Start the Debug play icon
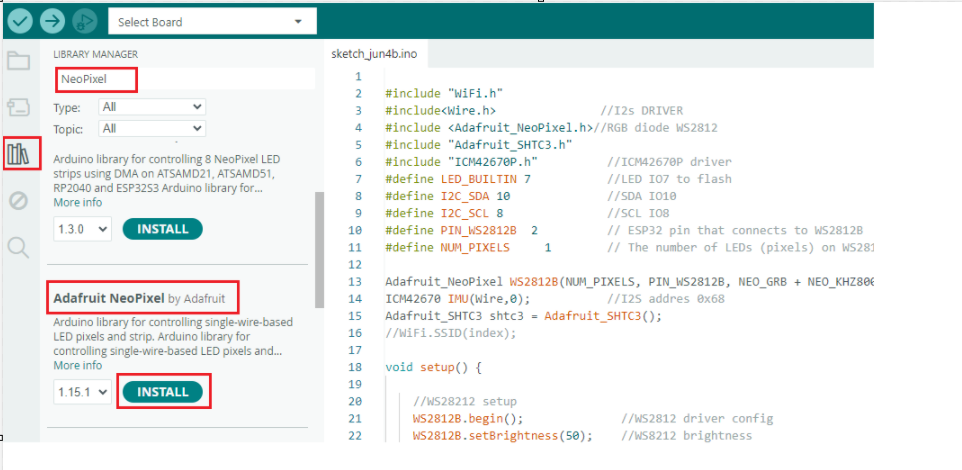The width and height of the screenshot is (962, 470). [85, 21]
